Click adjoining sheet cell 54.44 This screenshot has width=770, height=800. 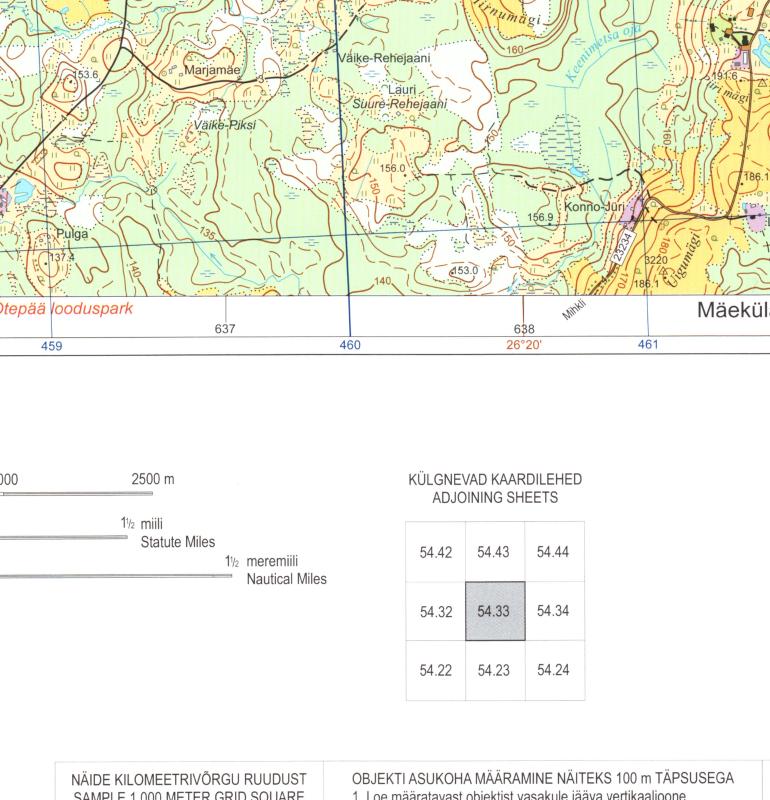point(553,552)
